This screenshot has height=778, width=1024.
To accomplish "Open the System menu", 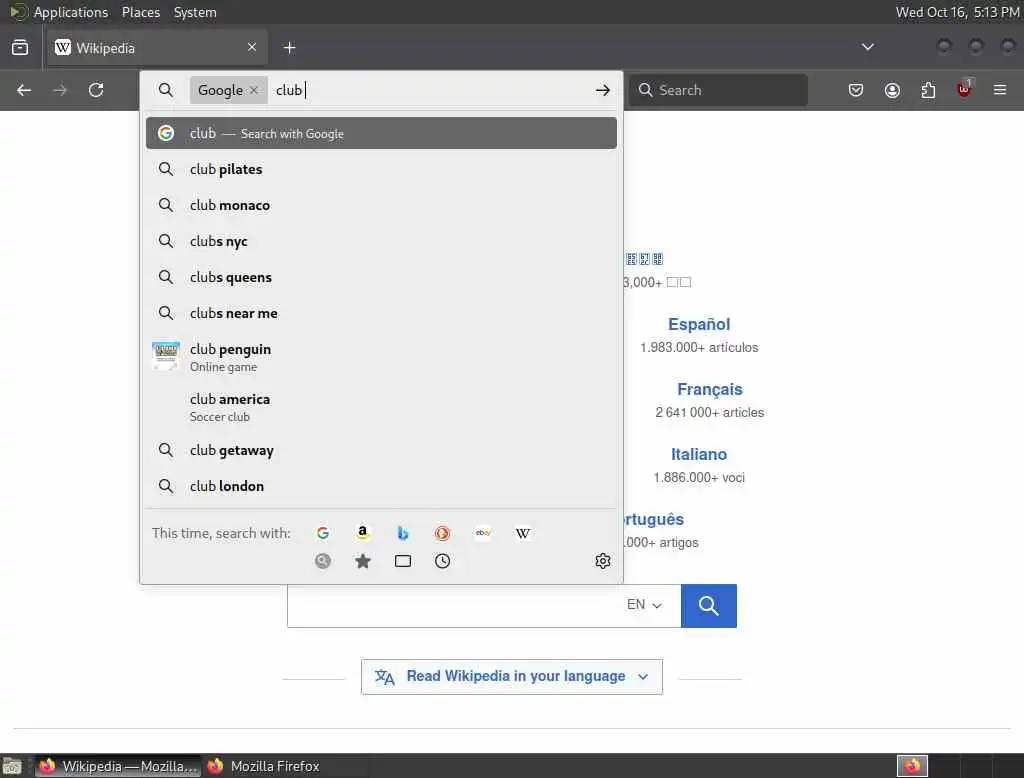I will pos(195,12).
